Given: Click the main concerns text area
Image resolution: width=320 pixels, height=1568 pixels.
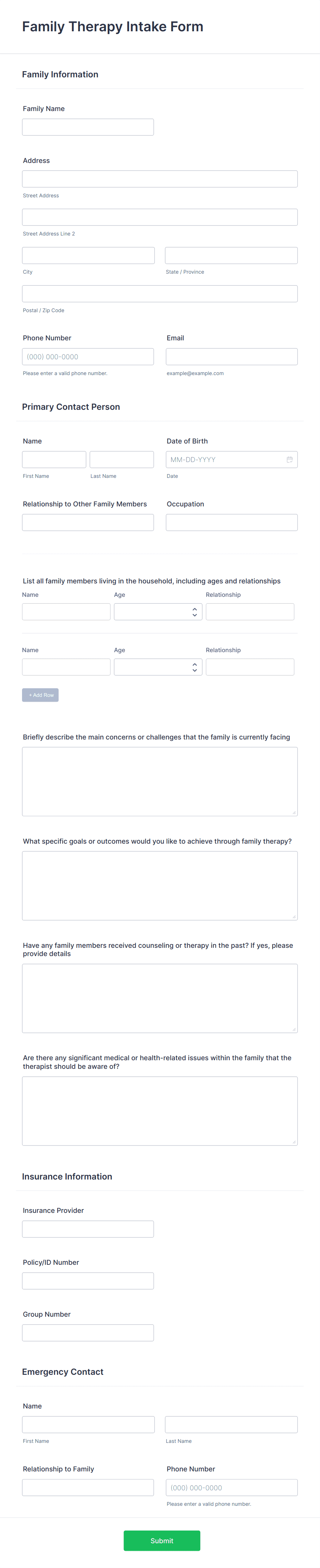Looking at the screenshot, I should 160,781.
